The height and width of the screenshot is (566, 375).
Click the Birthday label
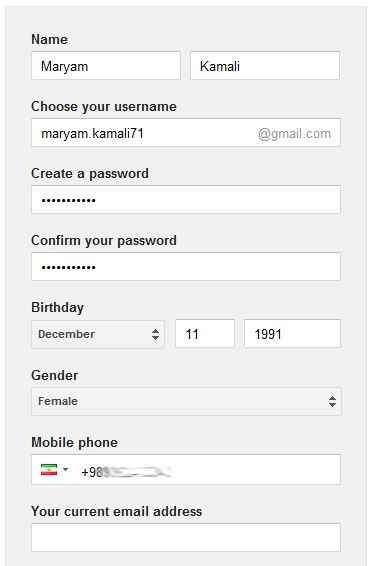(57, 308)
